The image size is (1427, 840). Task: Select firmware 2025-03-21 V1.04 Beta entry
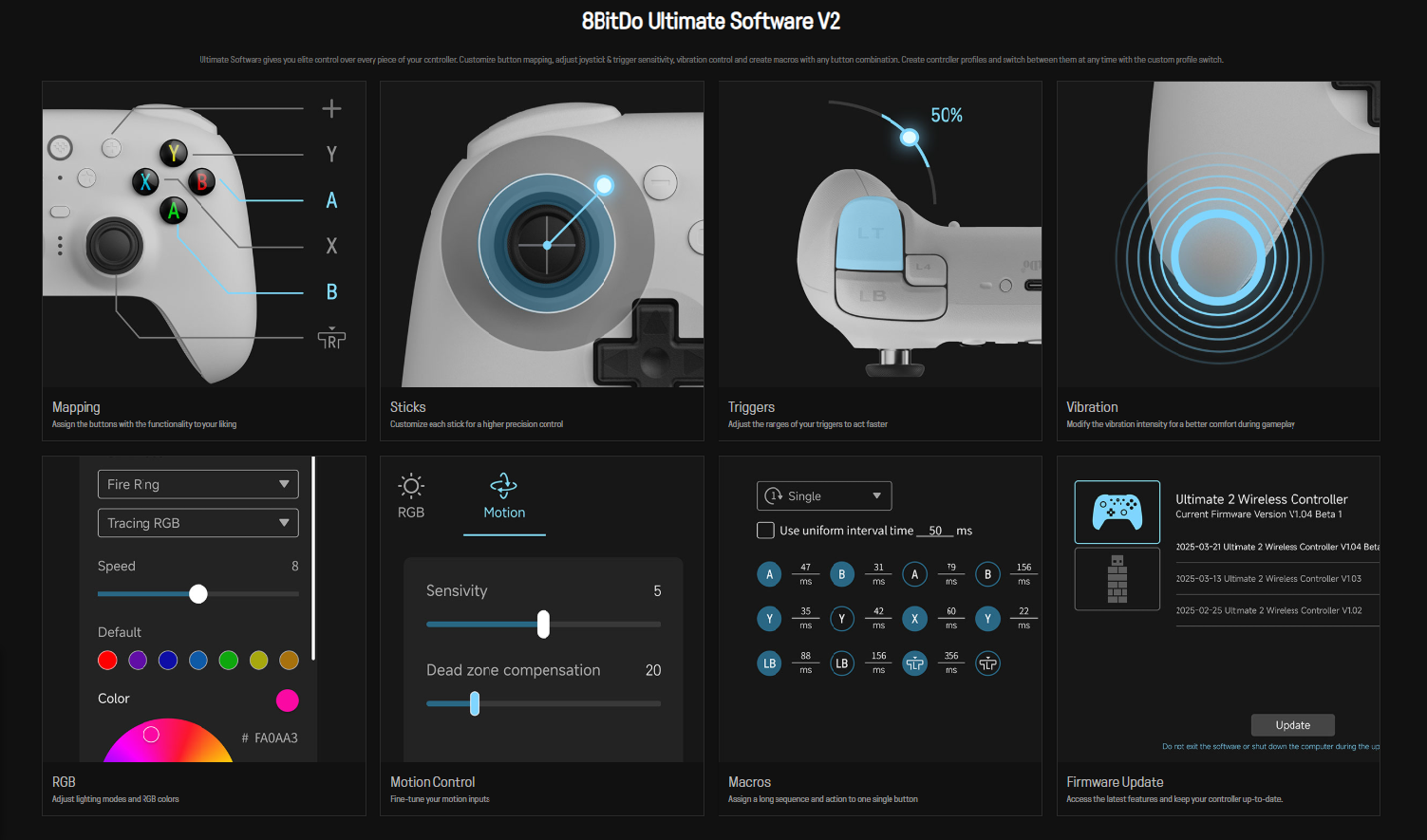tap(1278, 547)
